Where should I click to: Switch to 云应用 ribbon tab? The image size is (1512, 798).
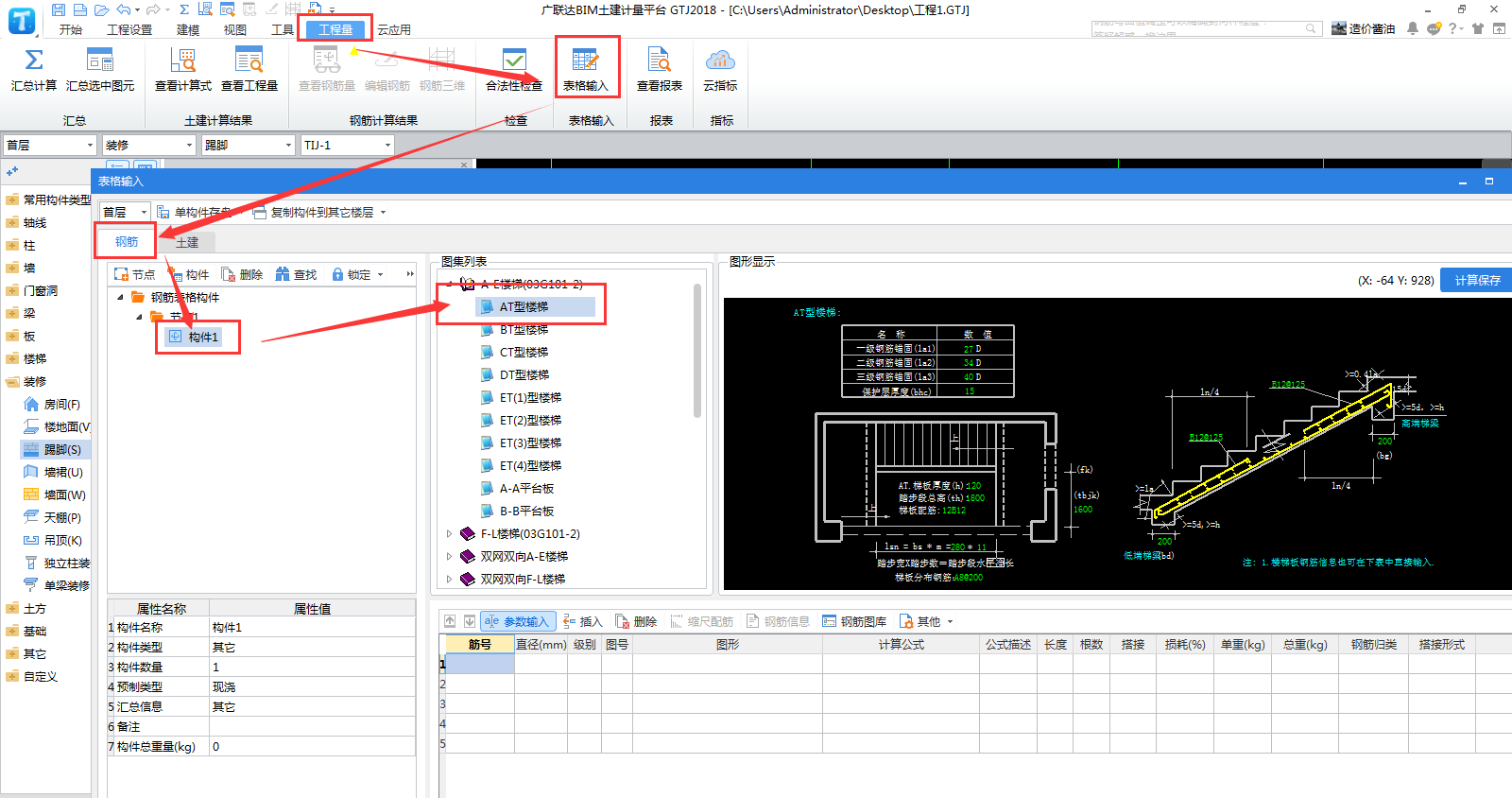coord(394,29)
